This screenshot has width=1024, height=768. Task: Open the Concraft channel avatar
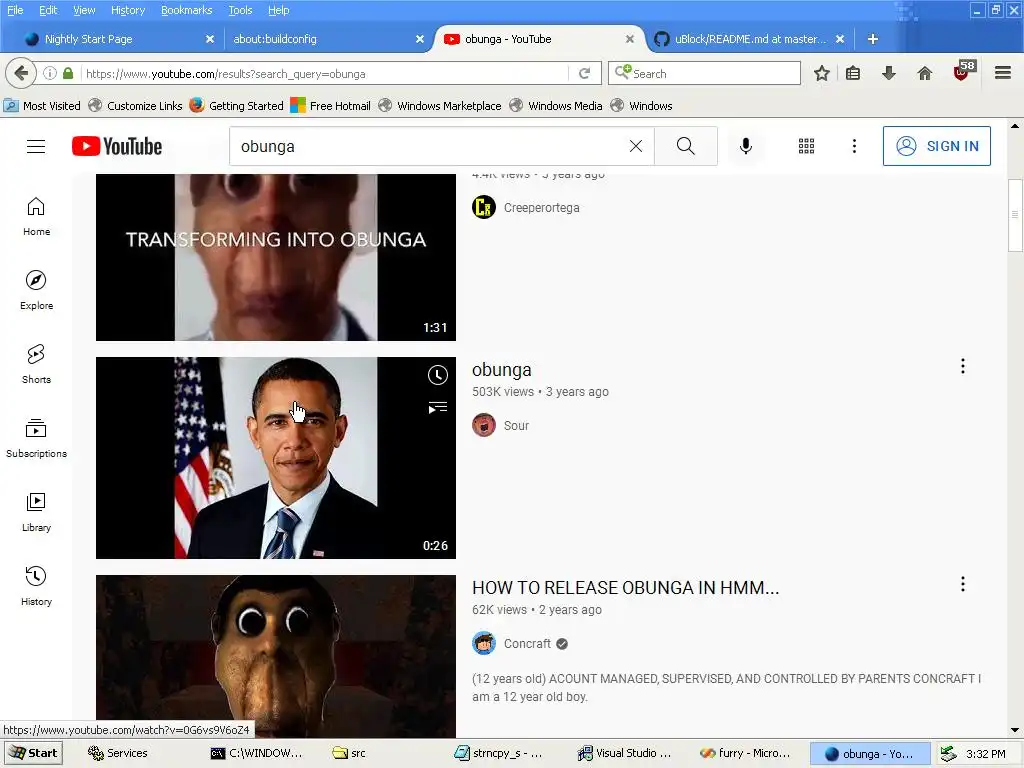(484, 643)
